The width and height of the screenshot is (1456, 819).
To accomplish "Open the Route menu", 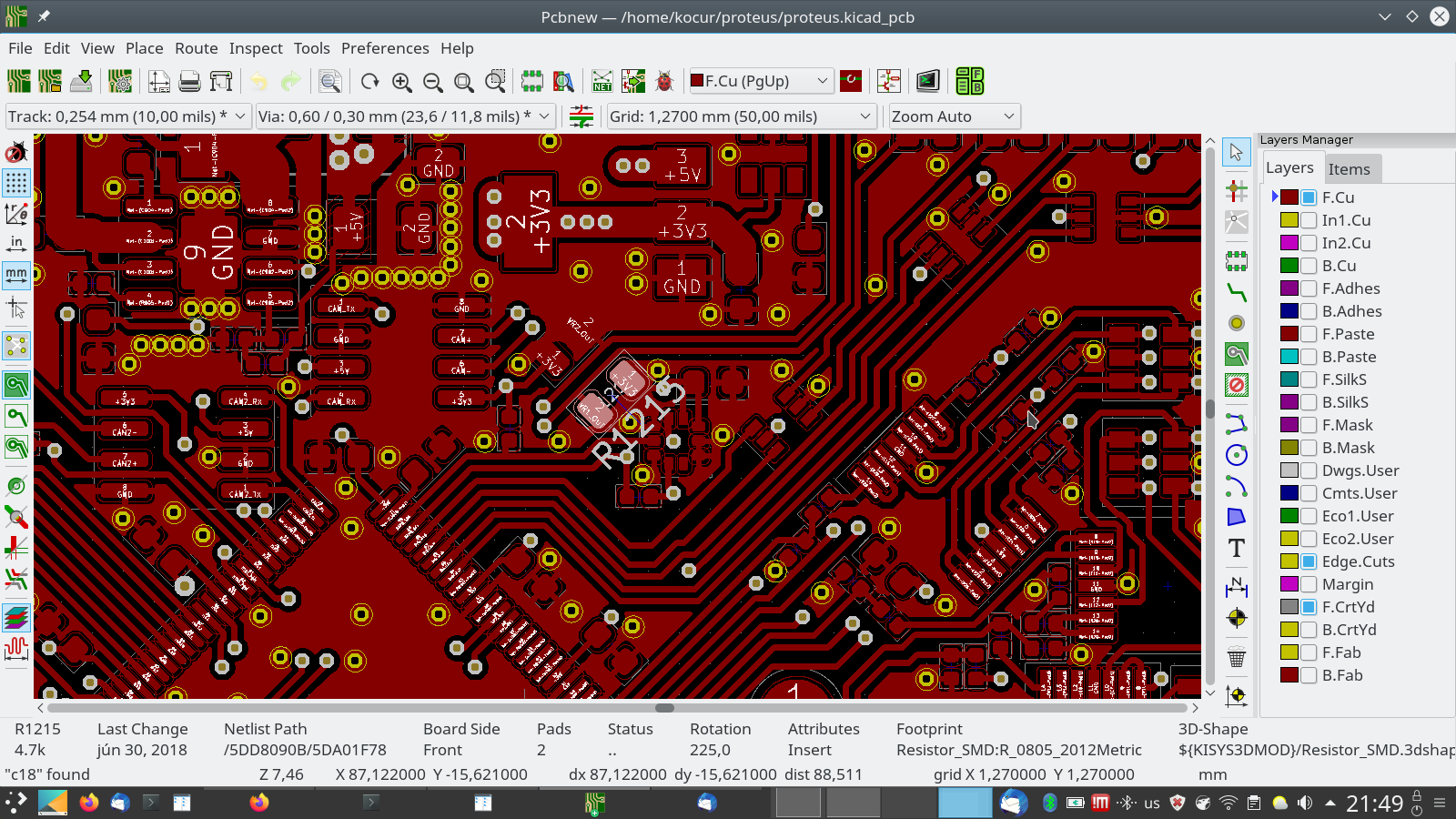I will (197, 48).
